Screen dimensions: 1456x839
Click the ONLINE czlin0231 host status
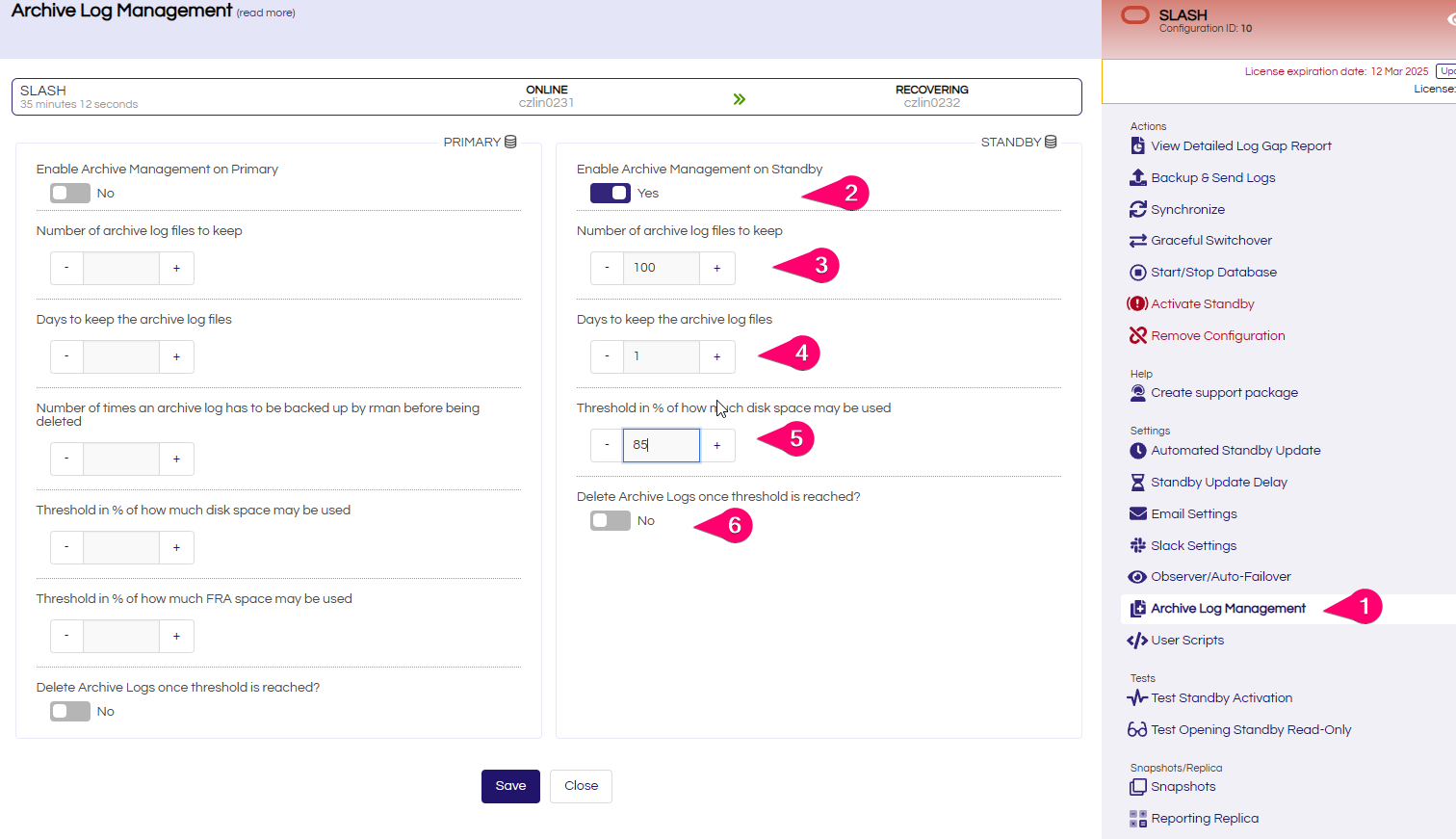point(546,96)
